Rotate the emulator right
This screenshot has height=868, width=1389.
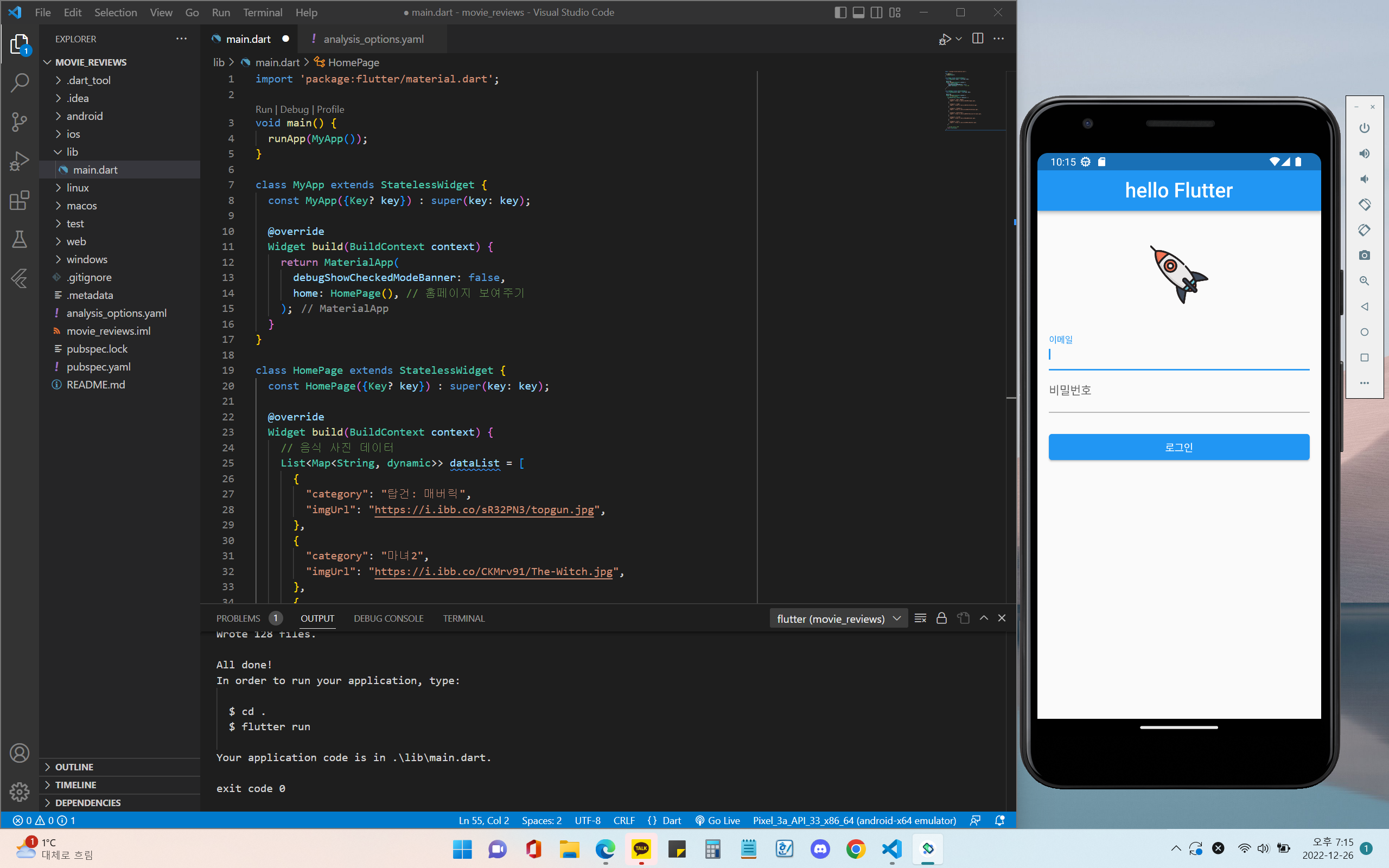tap(1365, 230)
